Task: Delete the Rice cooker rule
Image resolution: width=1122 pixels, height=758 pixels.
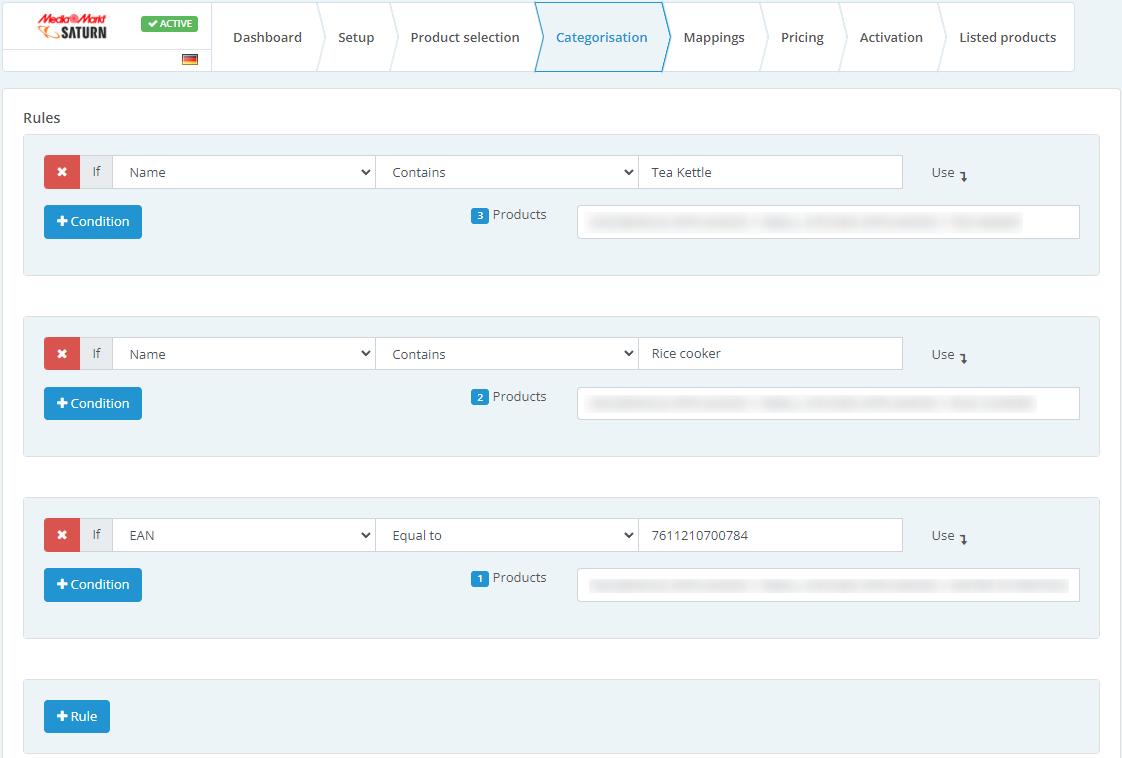Action: point(62,354)
